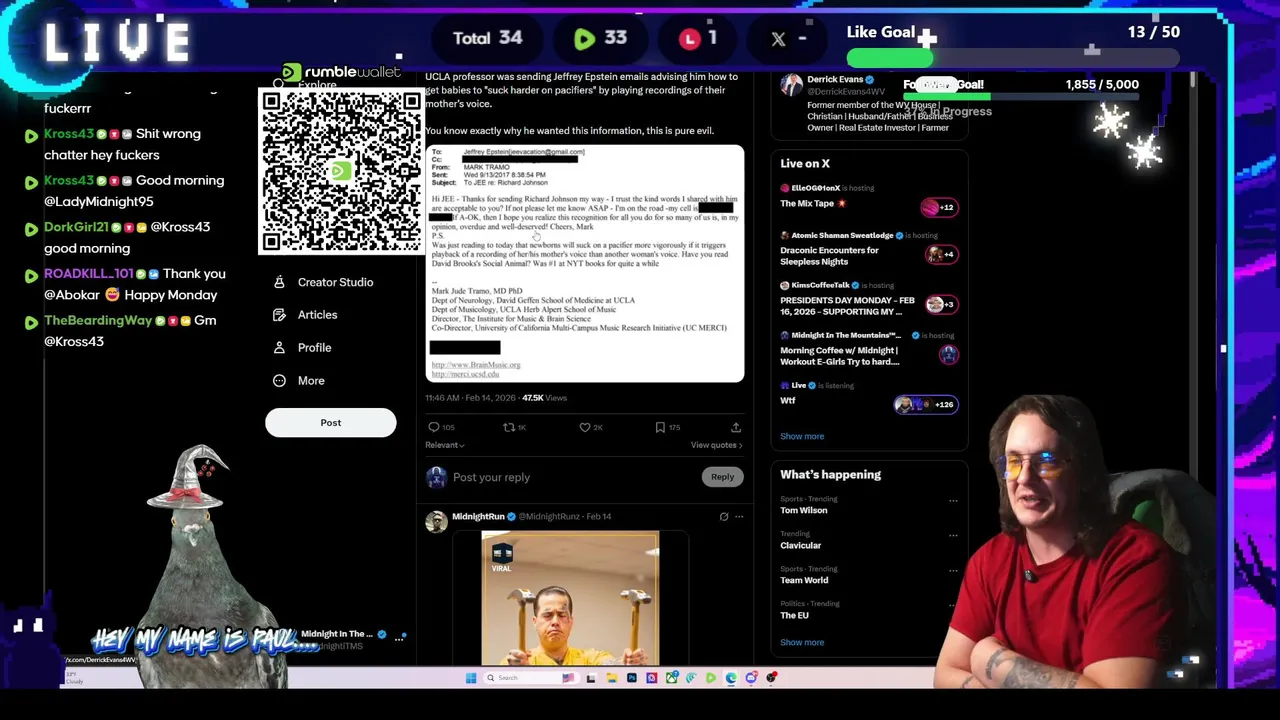Click ROADKILL_101 username in chat
This screenshot has height=720, width=1280.
click(x=88, y=274)
